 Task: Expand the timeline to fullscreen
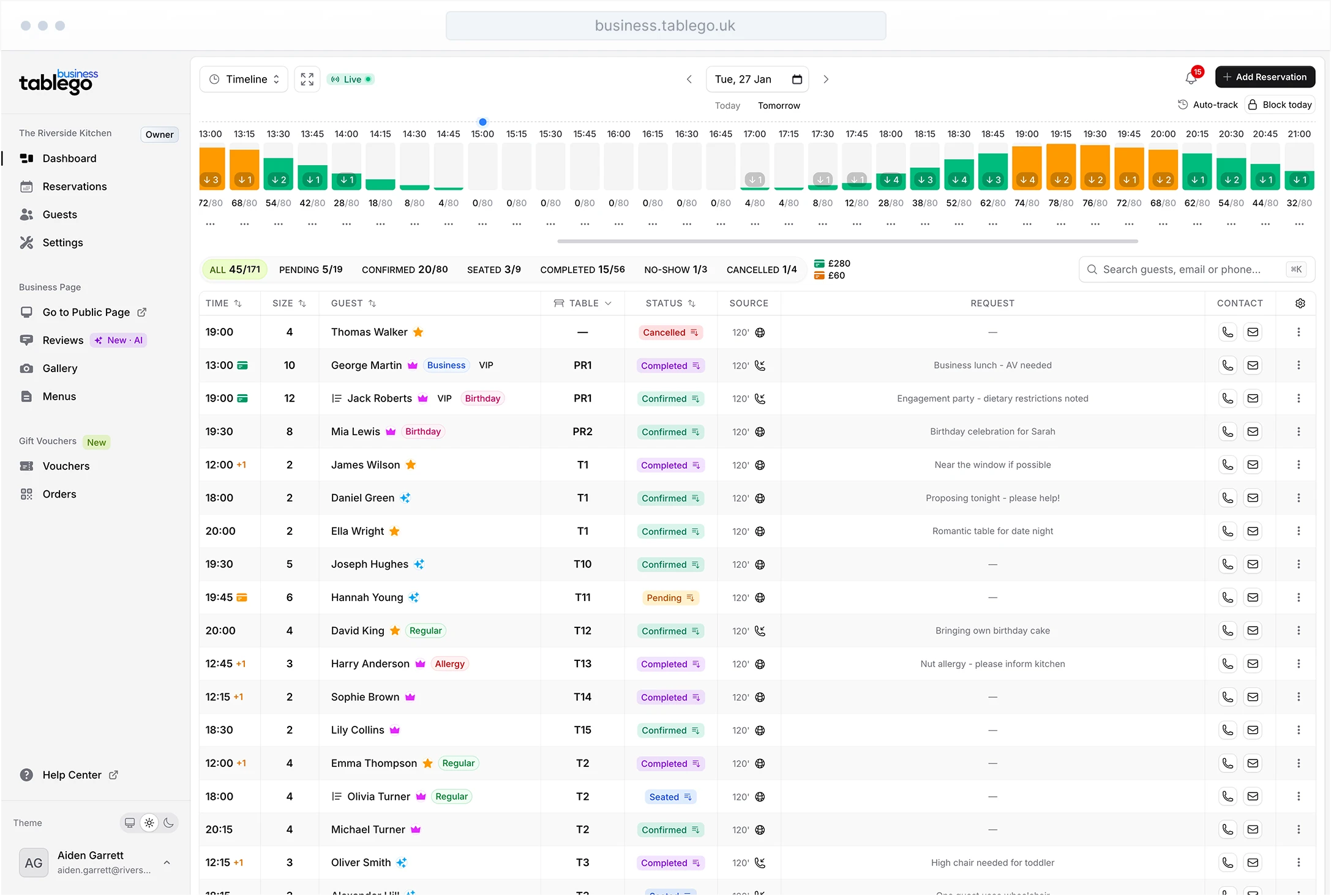pos(307,78)
